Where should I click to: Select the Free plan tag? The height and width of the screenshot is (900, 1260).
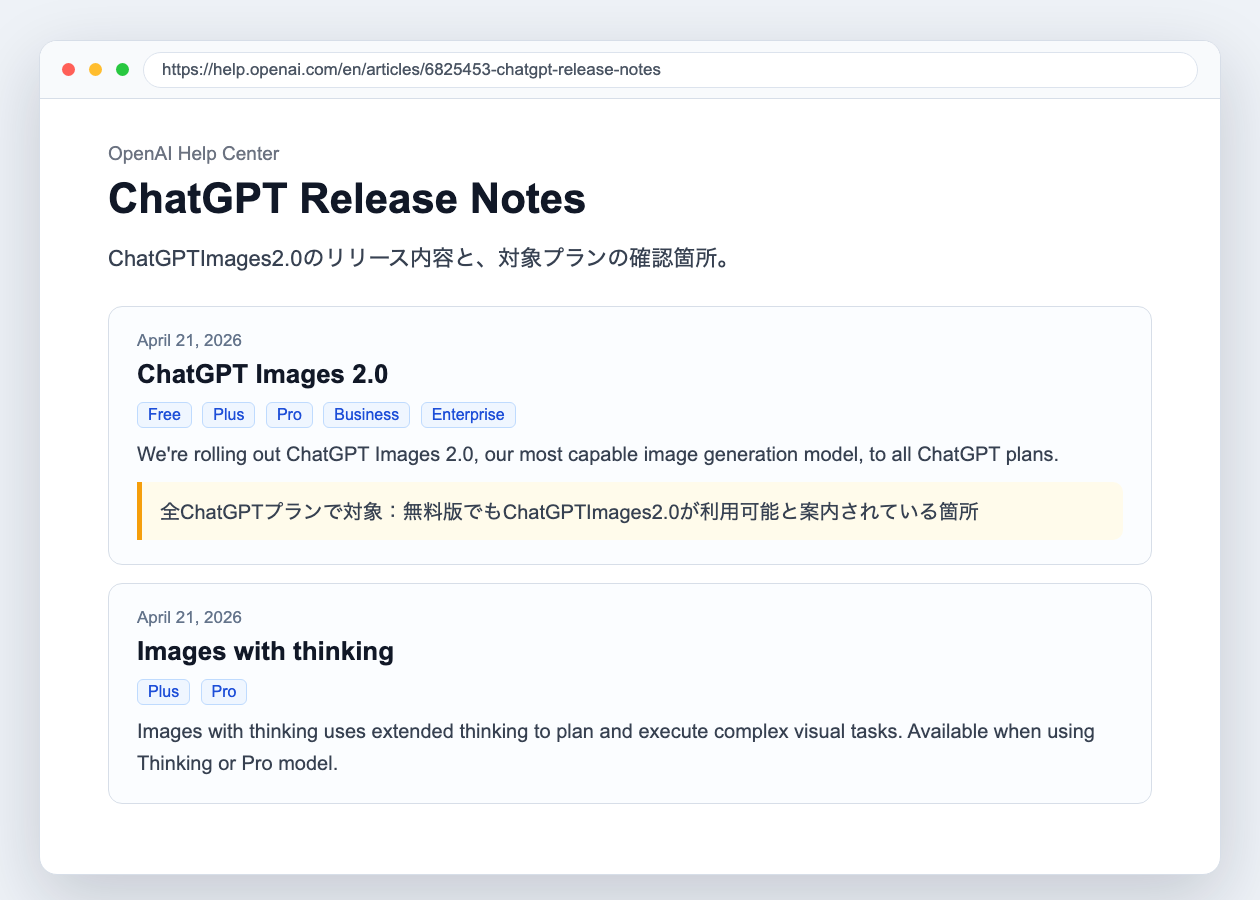tap(164, 415)
